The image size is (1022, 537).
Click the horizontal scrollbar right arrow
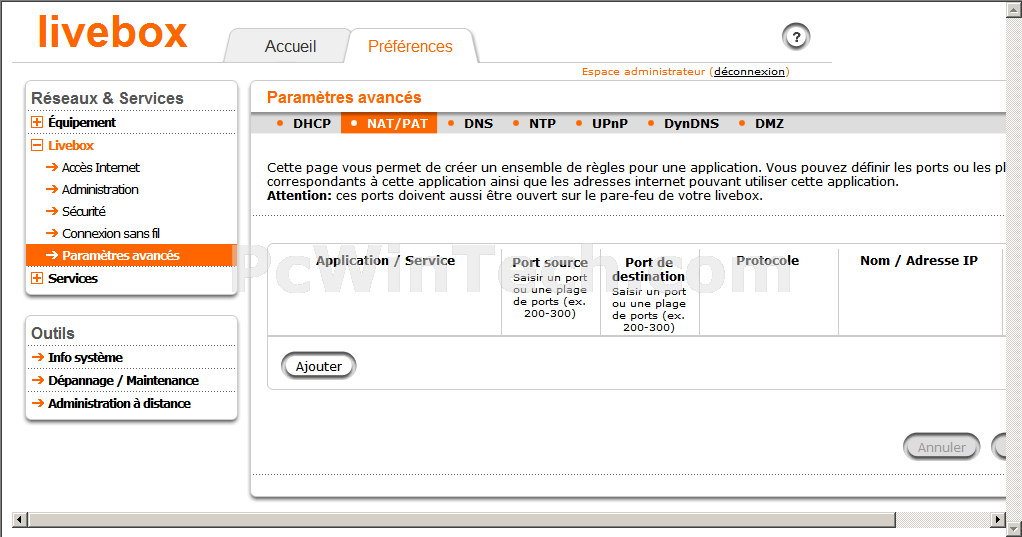[x=998, y=519]
